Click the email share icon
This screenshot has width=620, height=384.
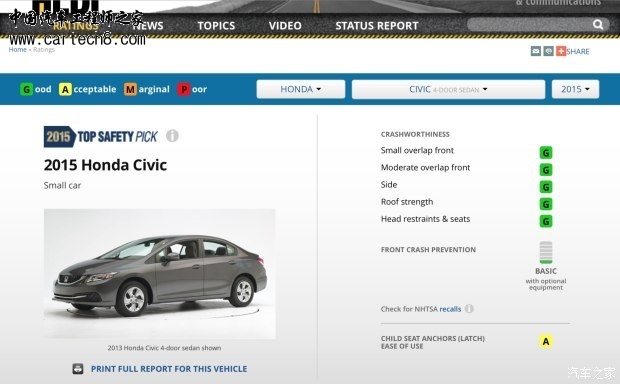pos(536,51)
